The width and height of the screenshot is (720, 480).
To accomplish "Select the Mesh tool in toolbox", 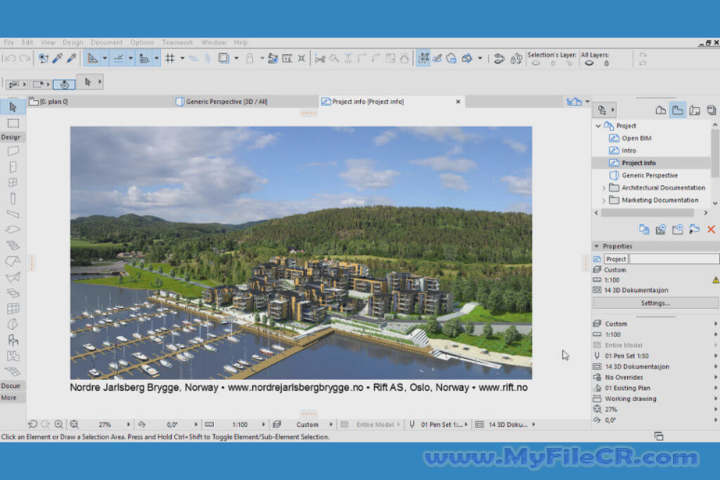I will pyautogui.click(x=13, y=371).
